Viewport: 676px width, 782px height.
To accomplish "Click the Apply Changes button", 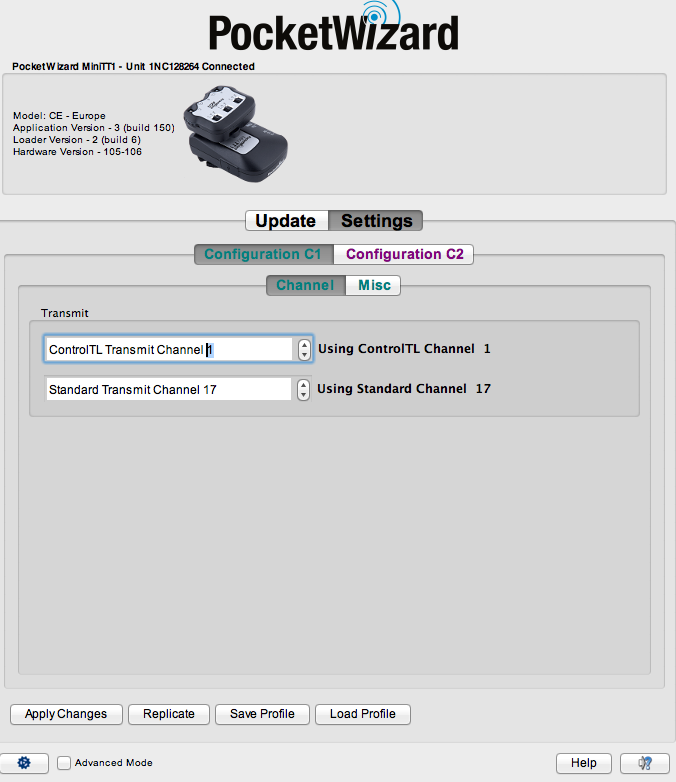I will [x=66, y=714].
